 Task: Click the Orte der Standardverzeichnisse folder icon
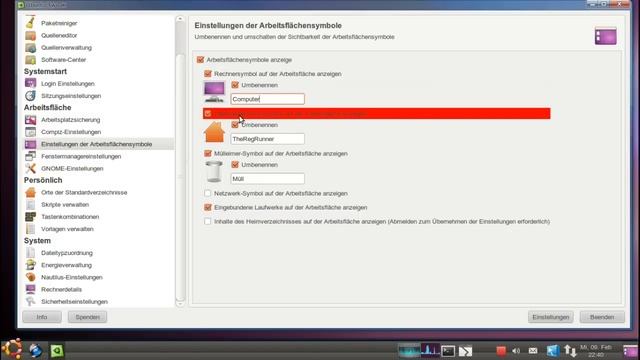(30, 192)
